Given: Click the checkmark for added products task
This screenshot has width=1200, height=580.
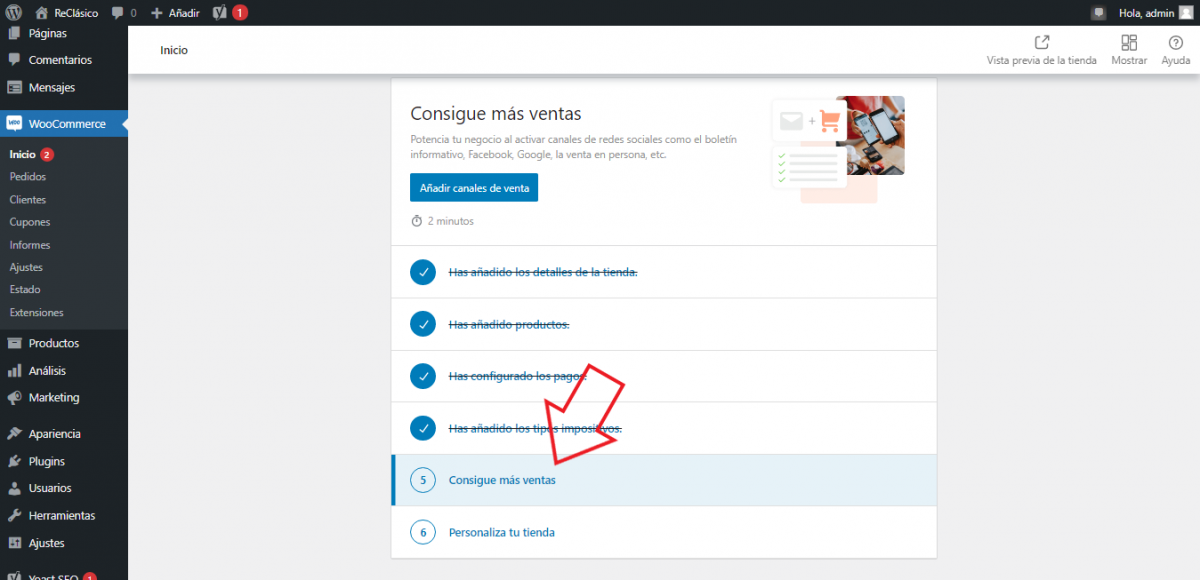Looking at the screenshot, I should (423, 324).
